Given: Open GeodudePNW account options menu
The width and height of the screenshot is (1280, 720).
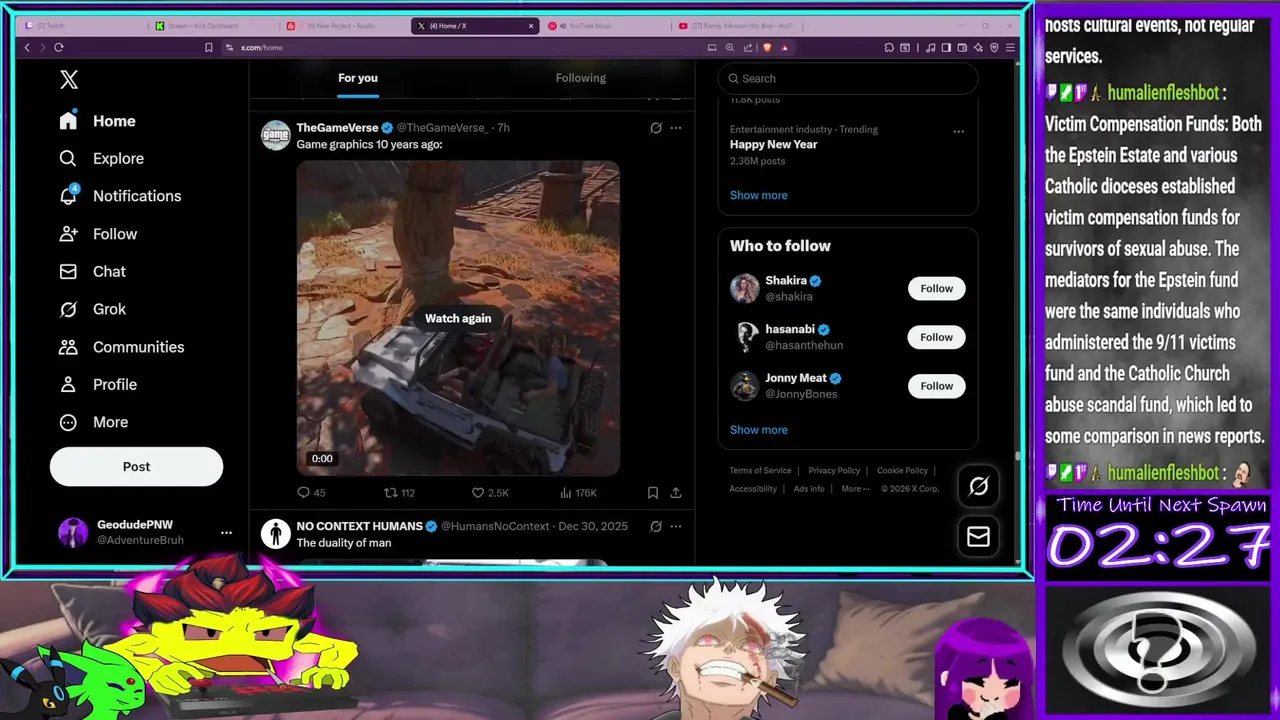Looking at the screenshot, I should point(226,533).
